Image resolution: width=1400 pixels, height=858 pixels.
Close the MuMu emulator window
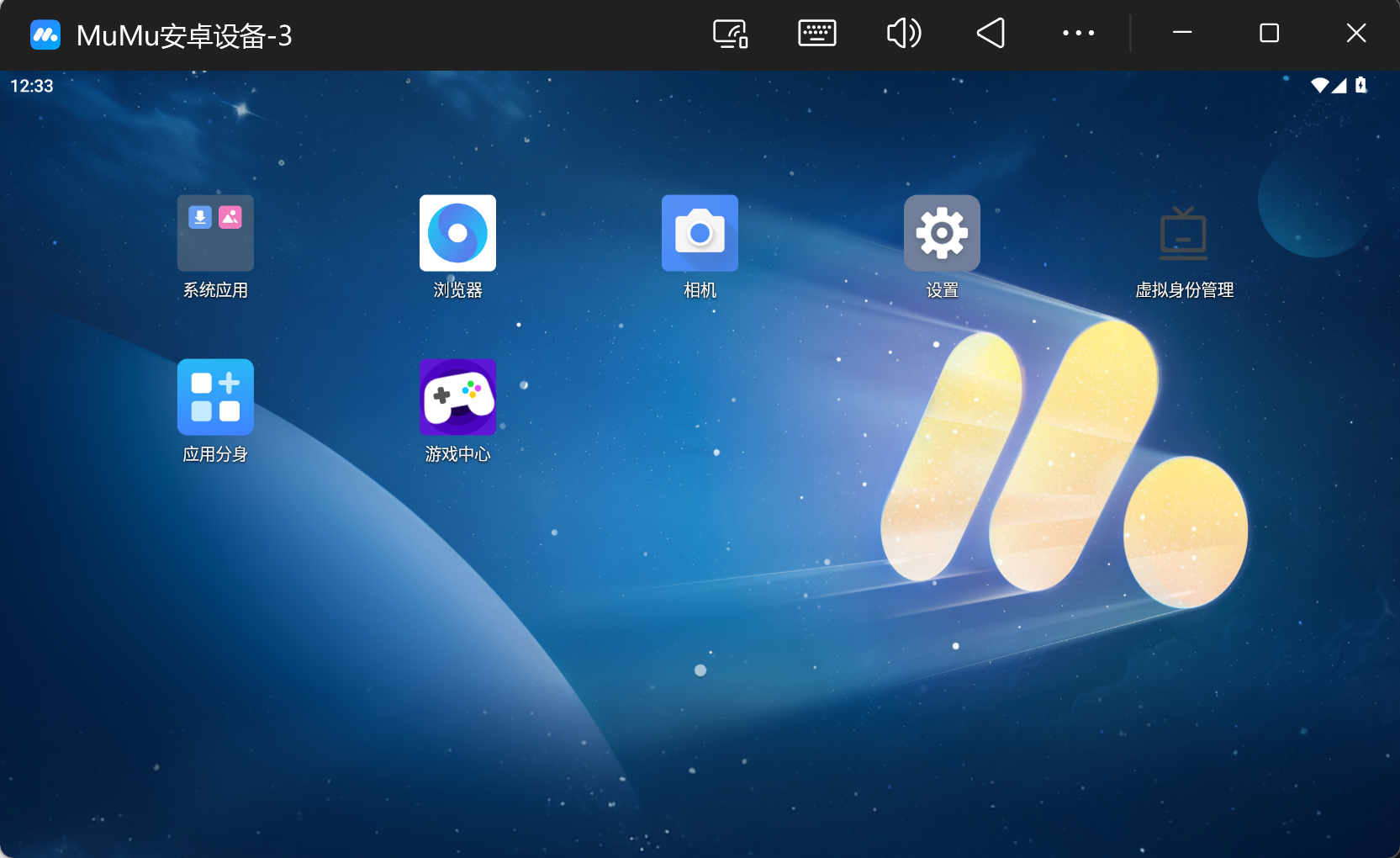1355,33
